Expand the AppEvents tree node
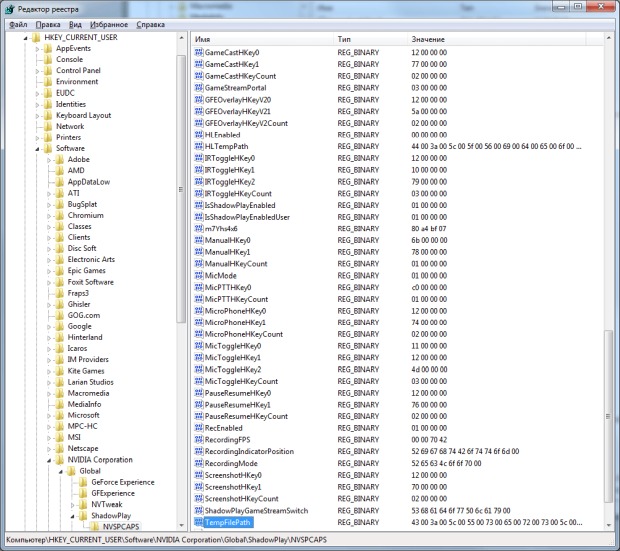The height and width of the screenshot is (551, 620). pyautogui.click(x=38, y=49)
